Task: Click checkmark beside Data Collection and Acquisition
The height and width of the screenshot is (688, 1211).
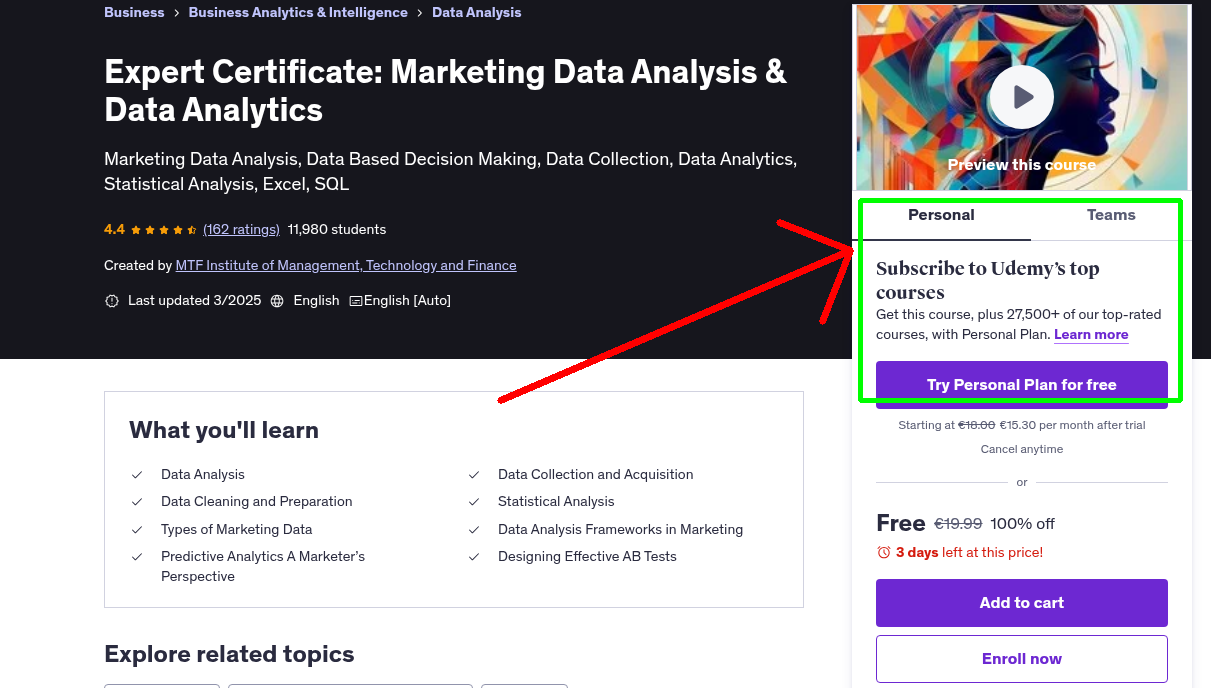Action: coord(474,475)
